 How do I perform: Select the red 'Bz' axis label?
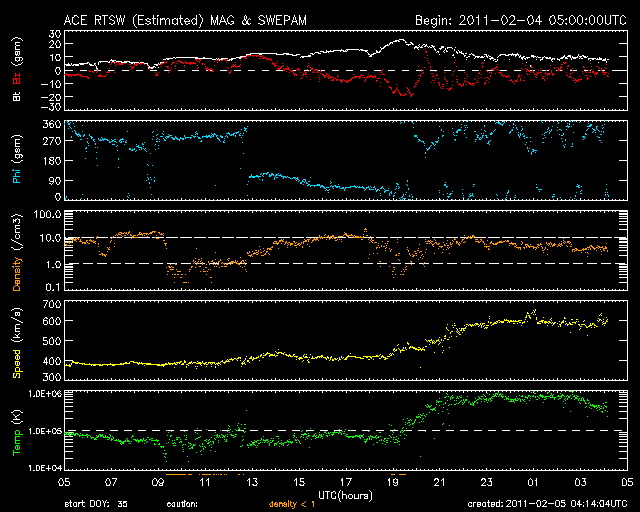17,78
